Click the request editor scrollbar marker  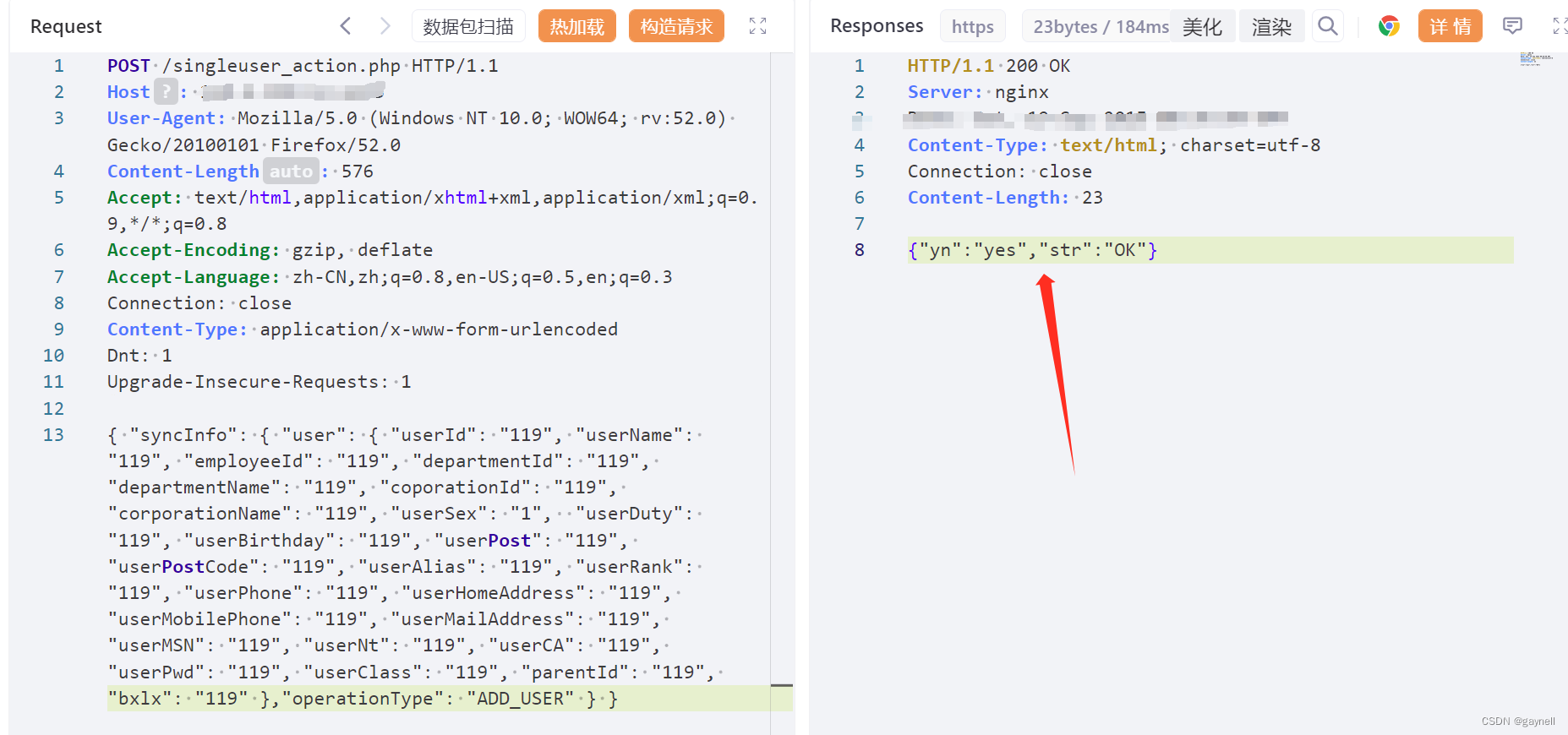(782, 685)
